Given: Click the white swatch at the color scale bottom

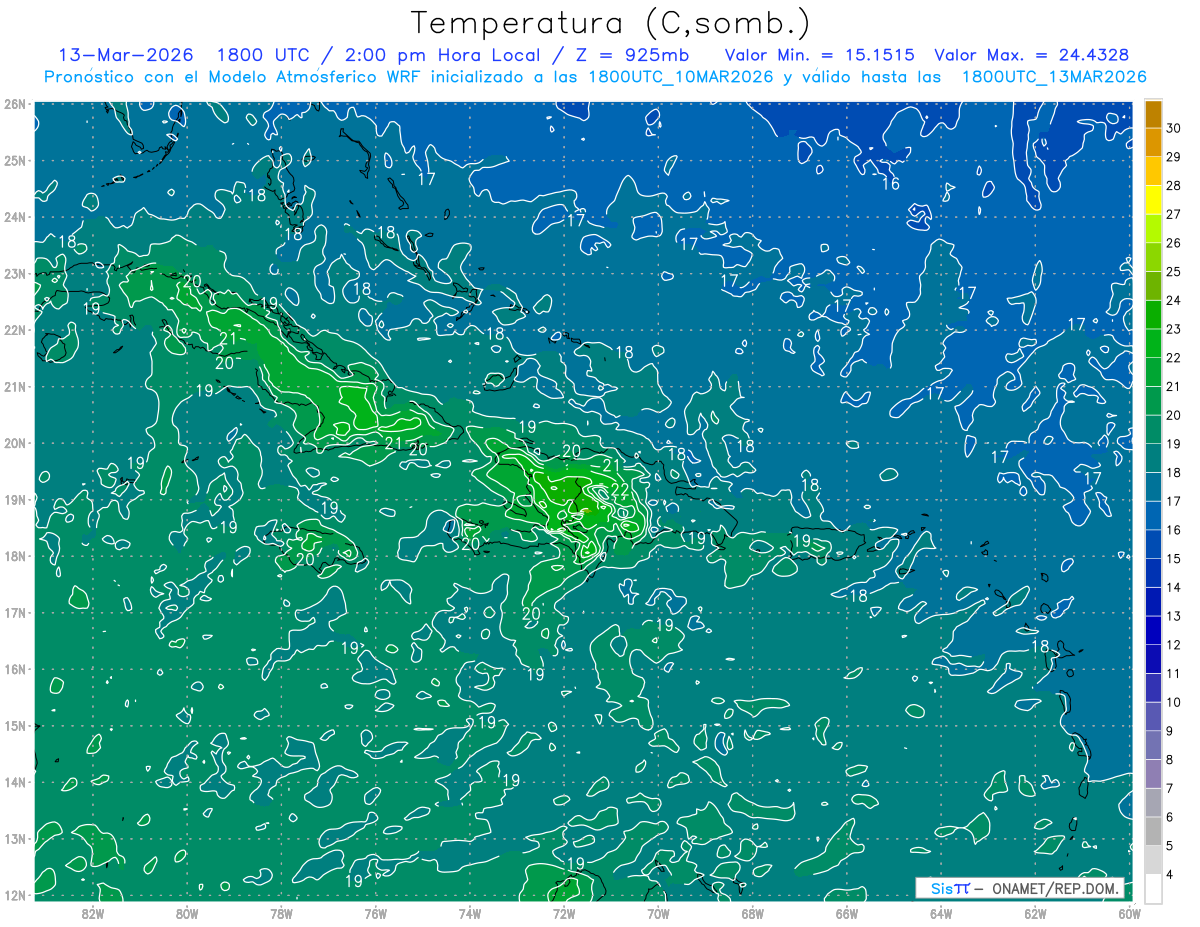Looking at the screenshot, I should (x=1153, y=888).
